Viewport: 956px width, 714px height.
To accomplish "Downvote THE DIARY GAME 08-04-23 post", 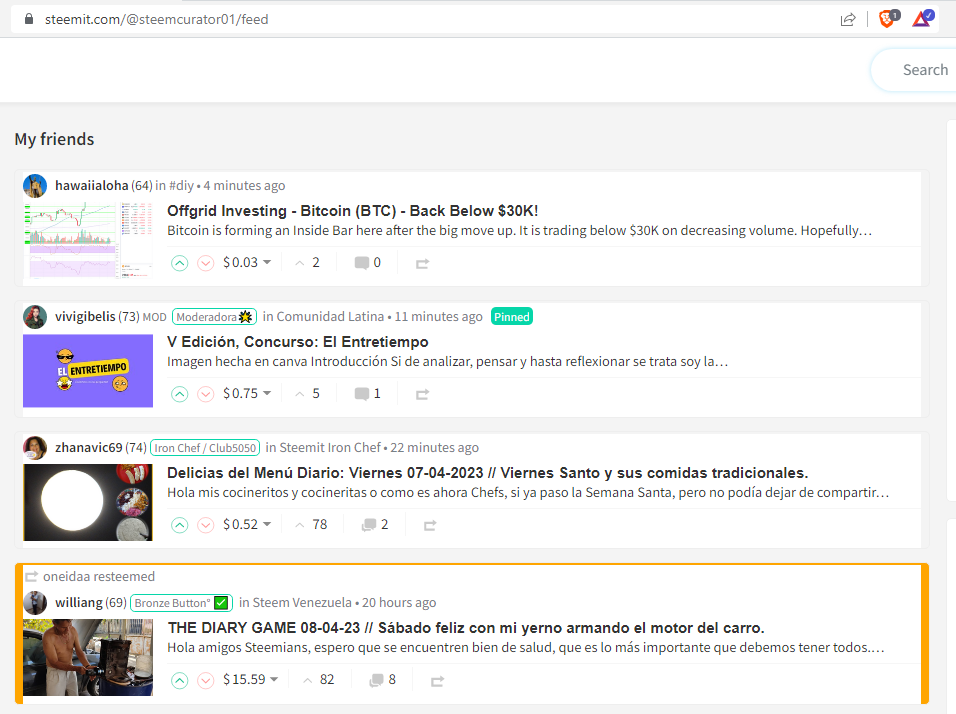I will coord(205,680).
